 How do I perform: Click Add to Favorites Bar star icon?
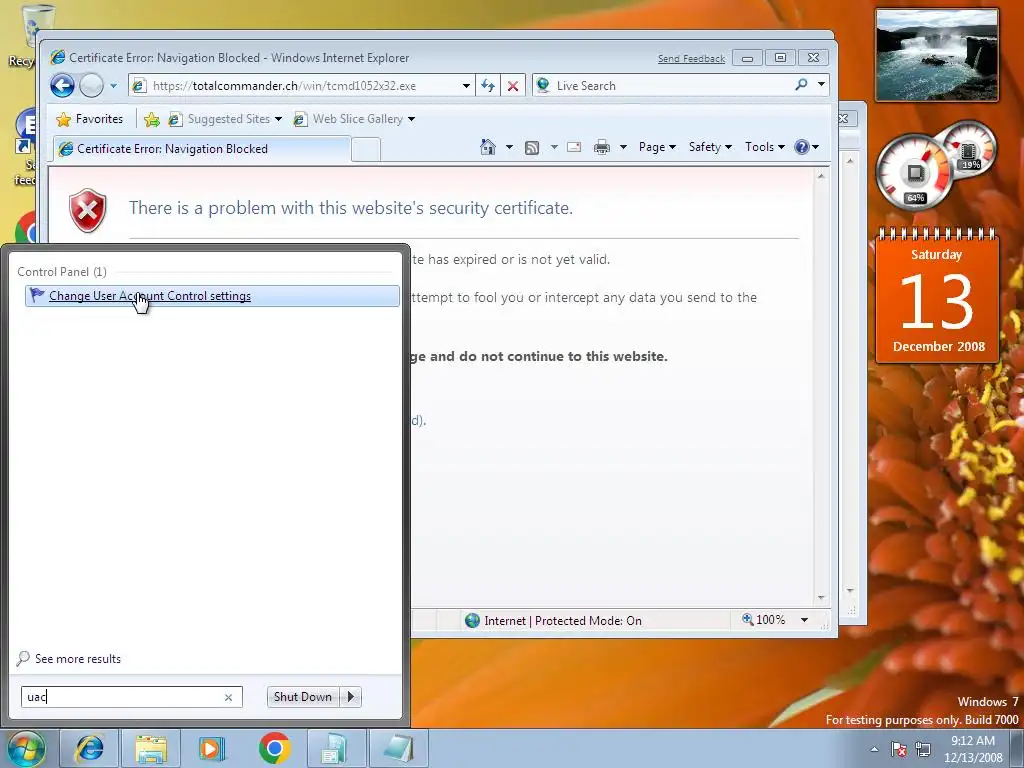(152, 119)
